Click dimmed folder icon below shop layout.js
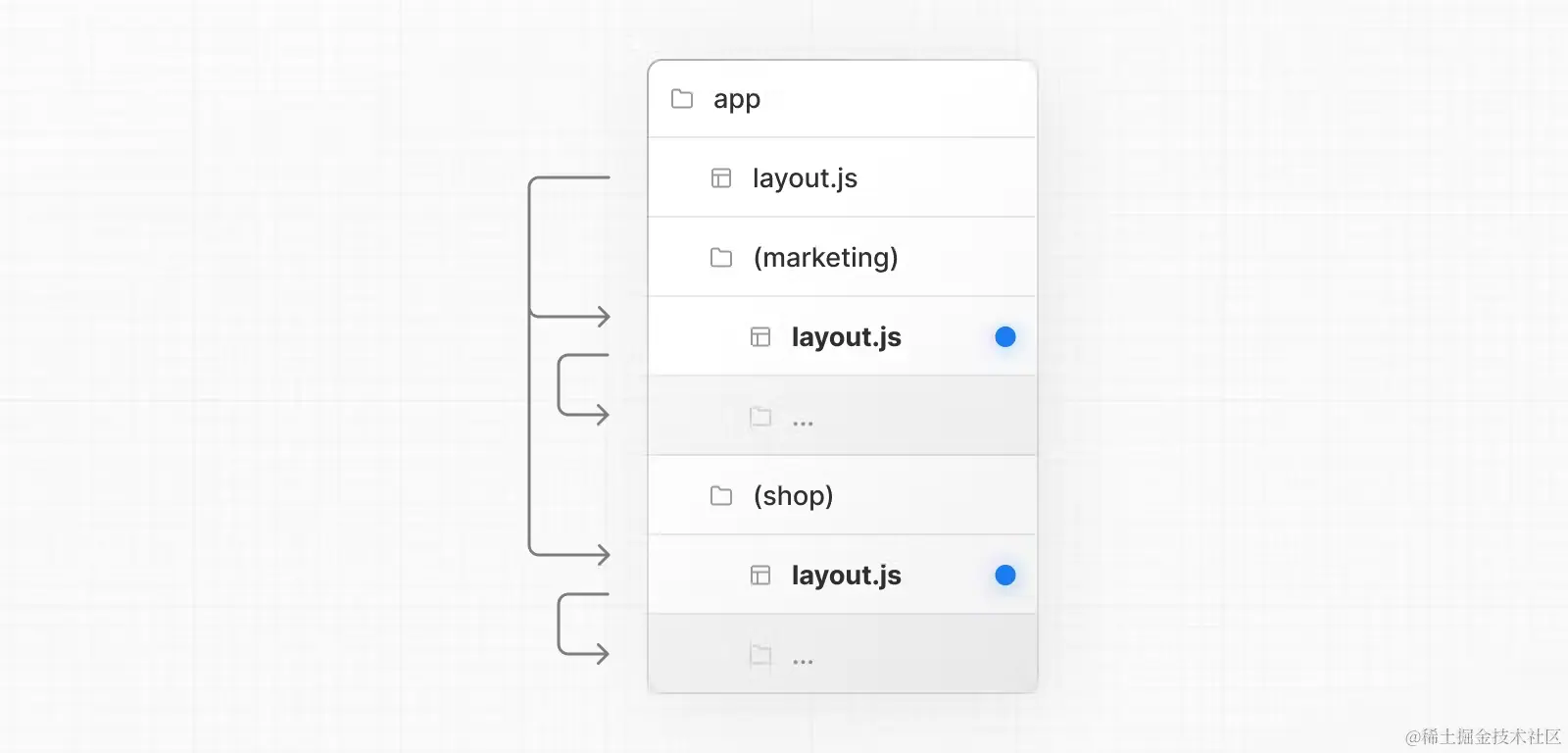Viewport: 1568px width, 753px height. [x=760, y=655]
